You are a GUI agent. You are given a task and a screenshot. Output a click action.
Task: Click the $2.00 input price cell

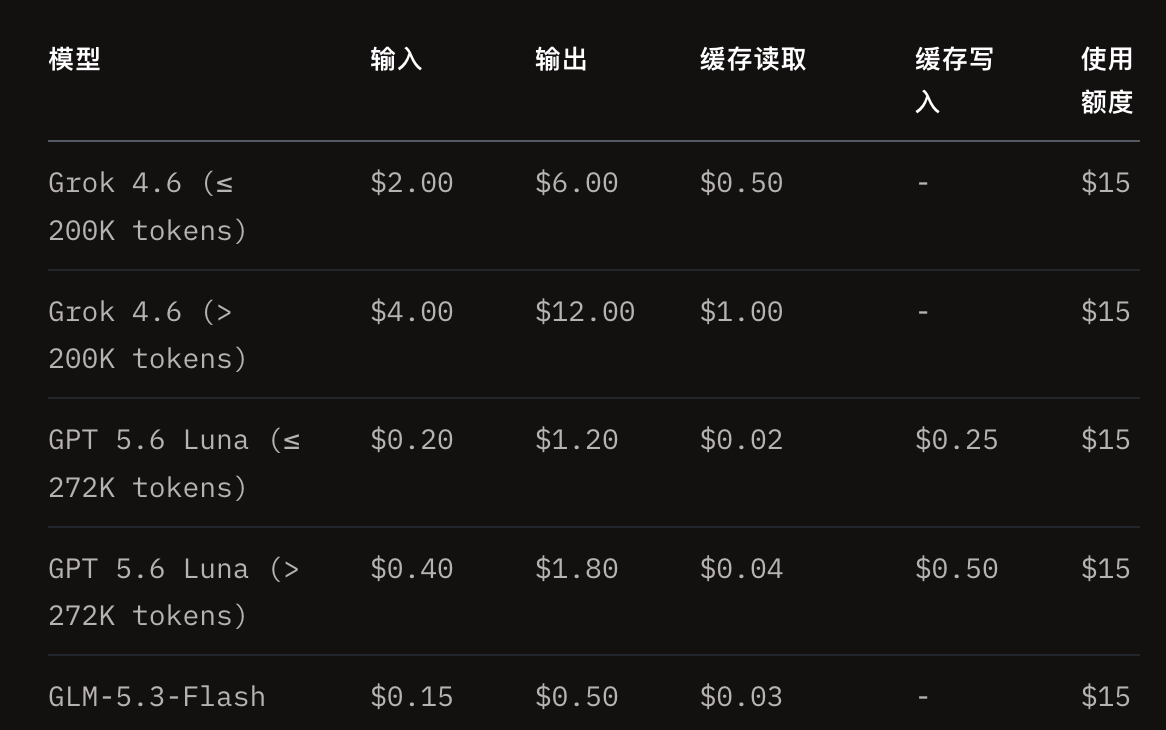411,182
